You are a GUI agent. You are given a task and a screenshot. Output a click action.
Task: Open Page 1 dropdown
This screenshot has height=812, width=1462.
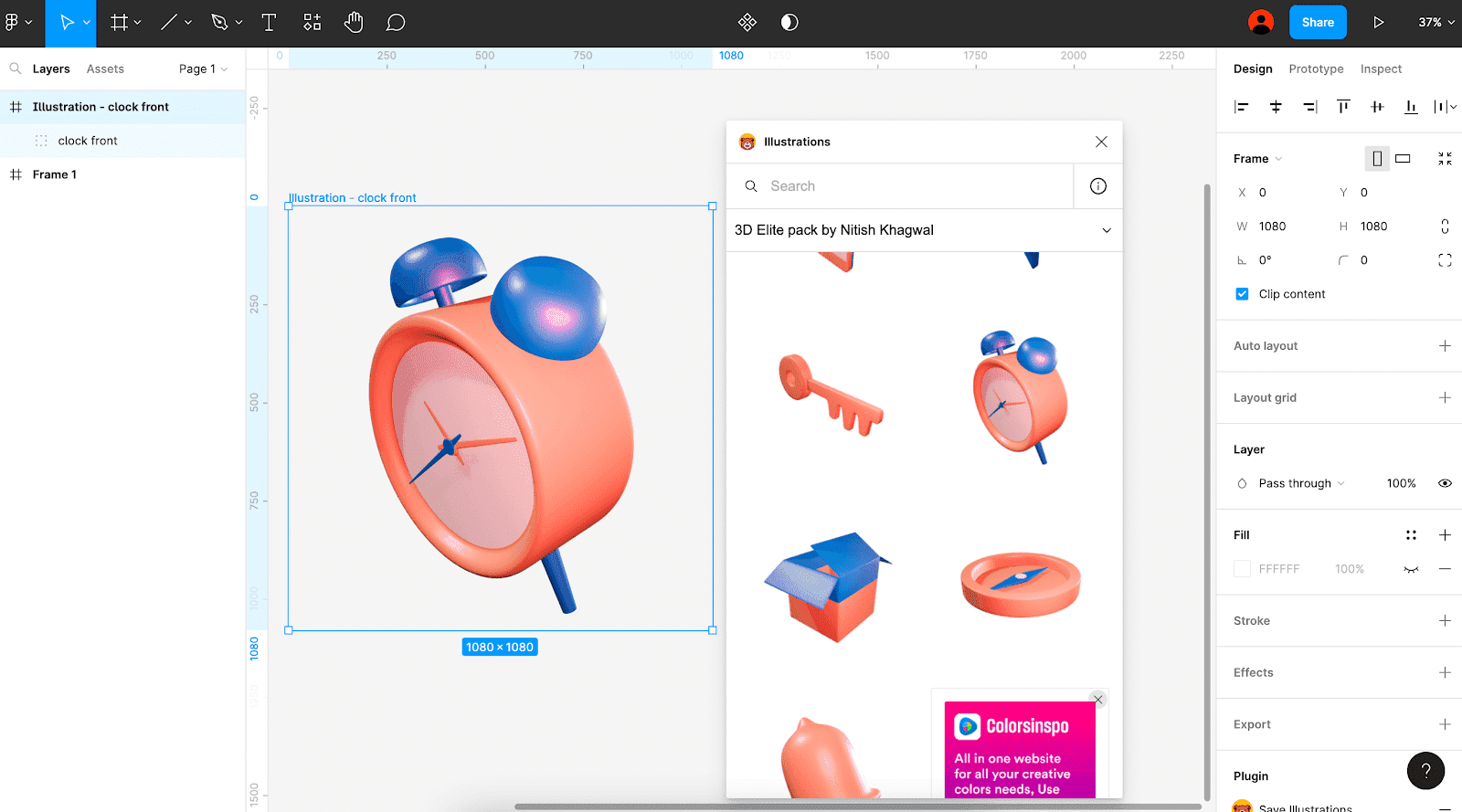203,69
